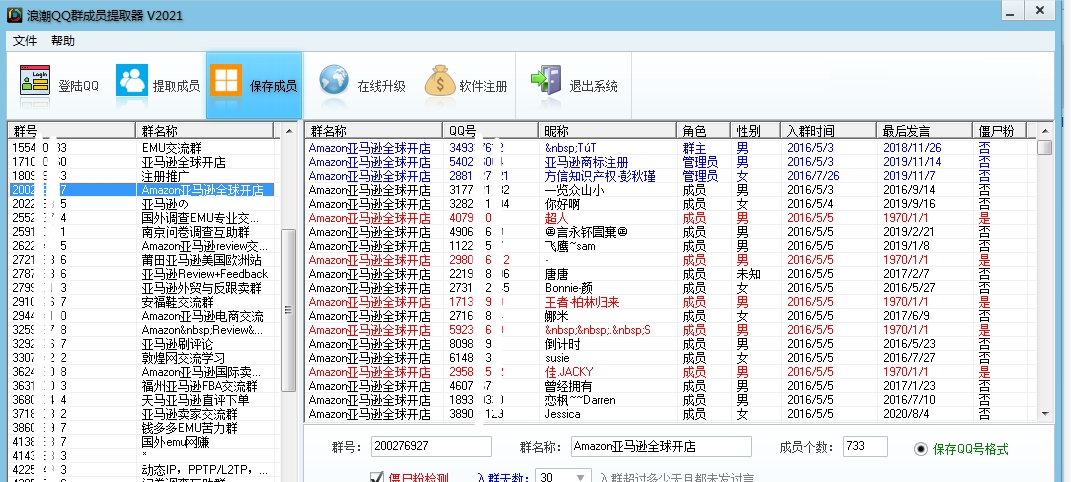Click the 群名称 text field
1071x482 pixels.
pyautogui.click(x=661, y=447)
